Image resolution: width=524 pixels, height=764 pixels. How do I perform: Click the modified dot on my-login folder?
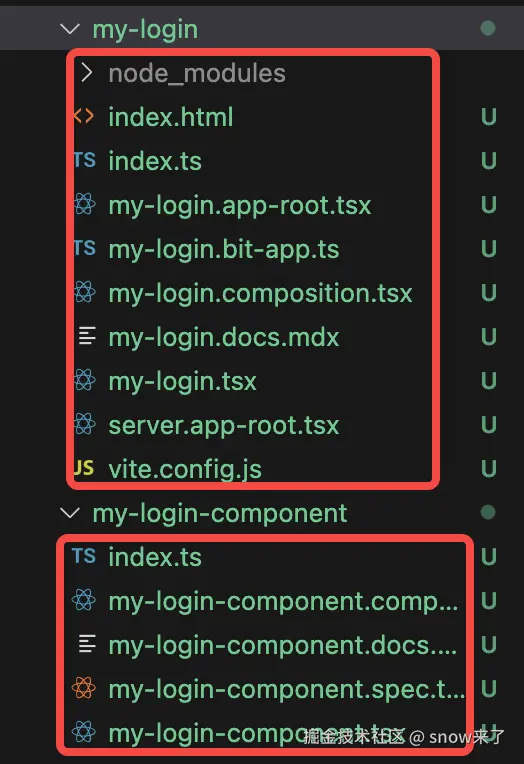pos(488,28)
